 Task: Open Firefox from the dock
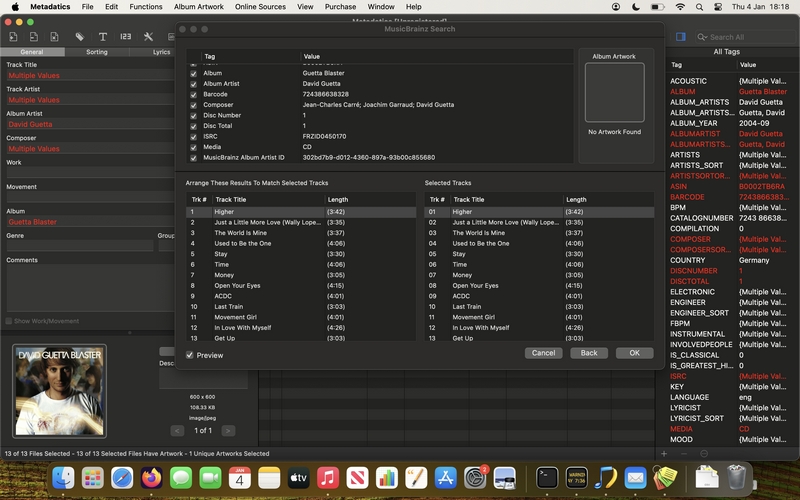coord(152,478)
